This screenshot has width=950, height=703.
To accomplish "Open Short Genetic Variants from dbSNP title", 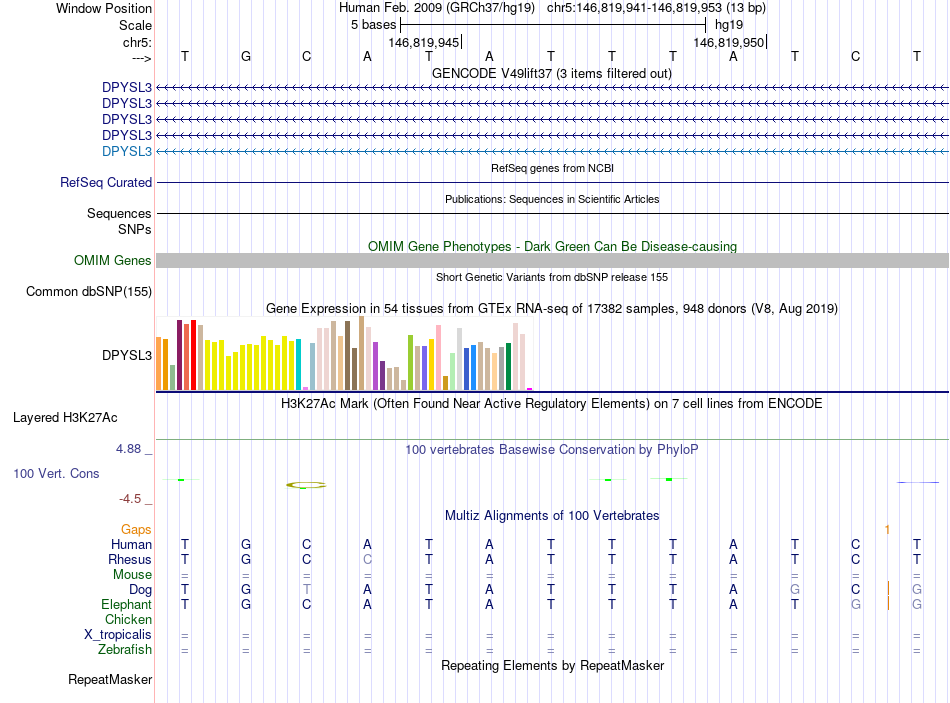I will tap(552, 277).
